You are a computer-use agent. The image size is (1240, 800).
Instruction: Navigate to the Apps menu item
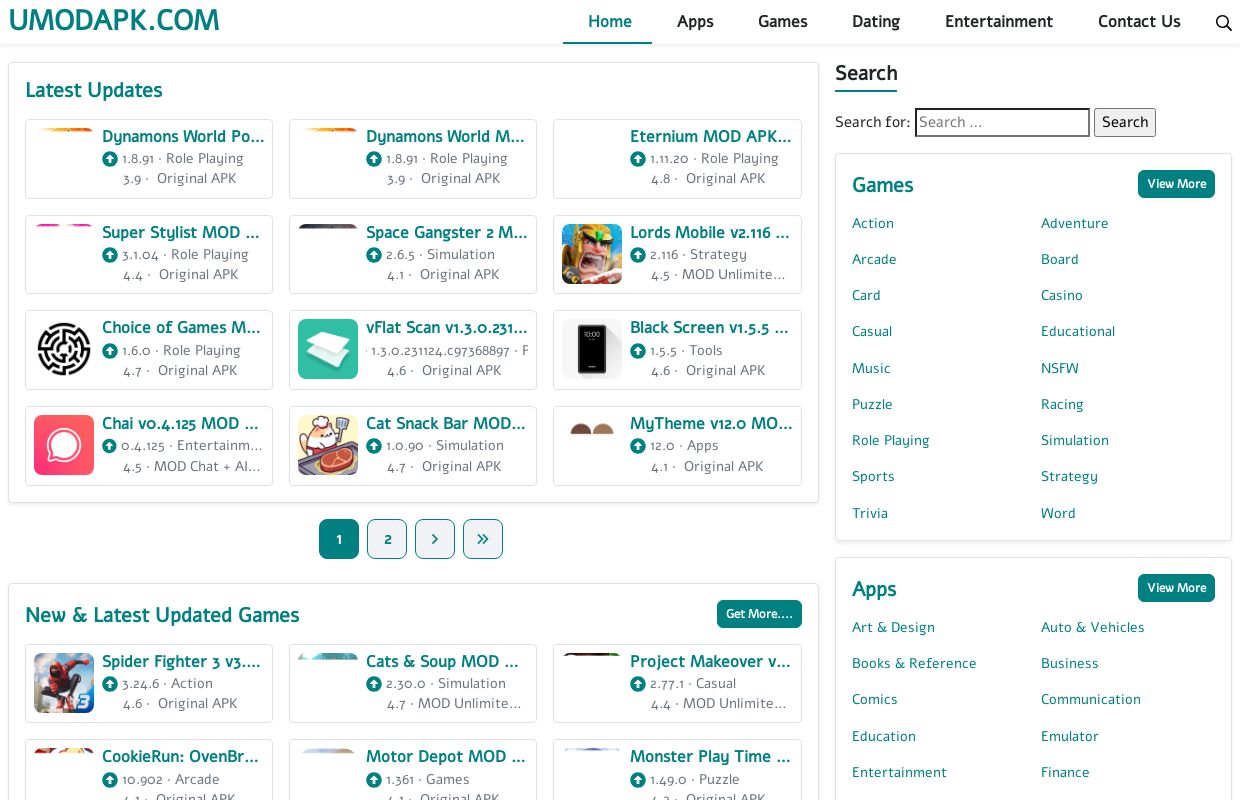[x=695, y=22]
